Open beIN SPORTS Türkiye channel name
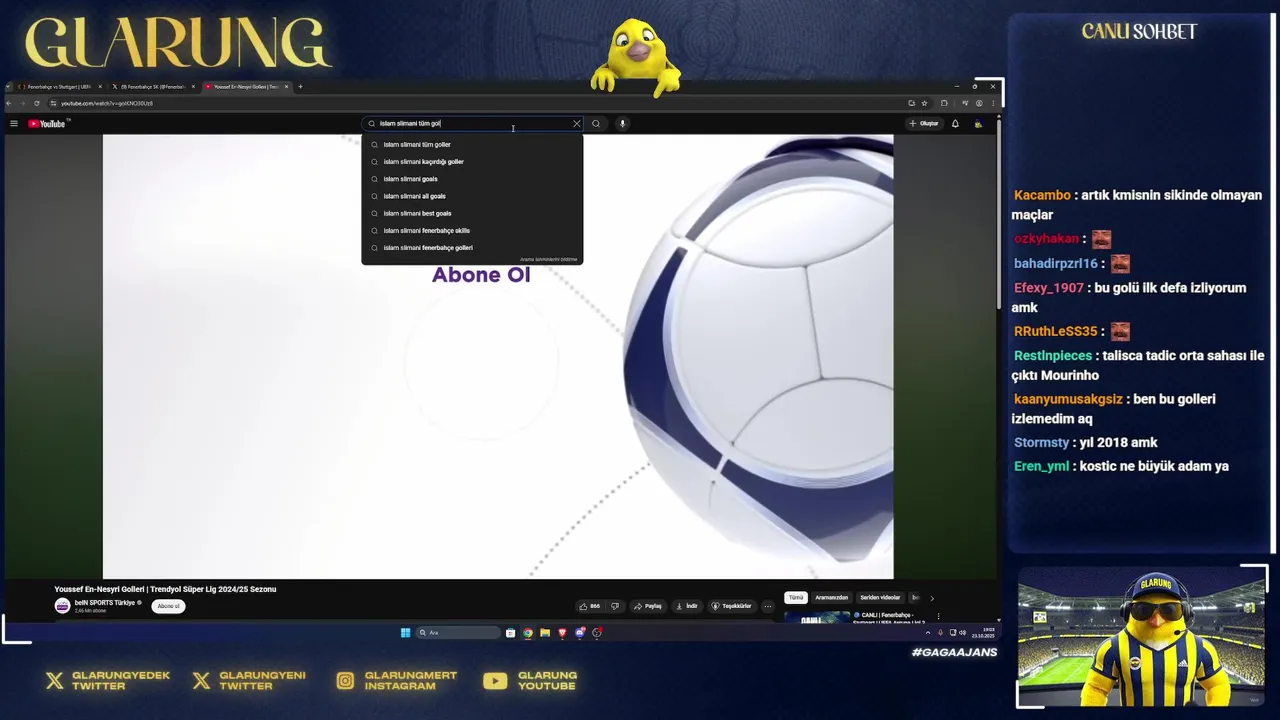This screenshot has width=1280, height=720. [105, 603]
